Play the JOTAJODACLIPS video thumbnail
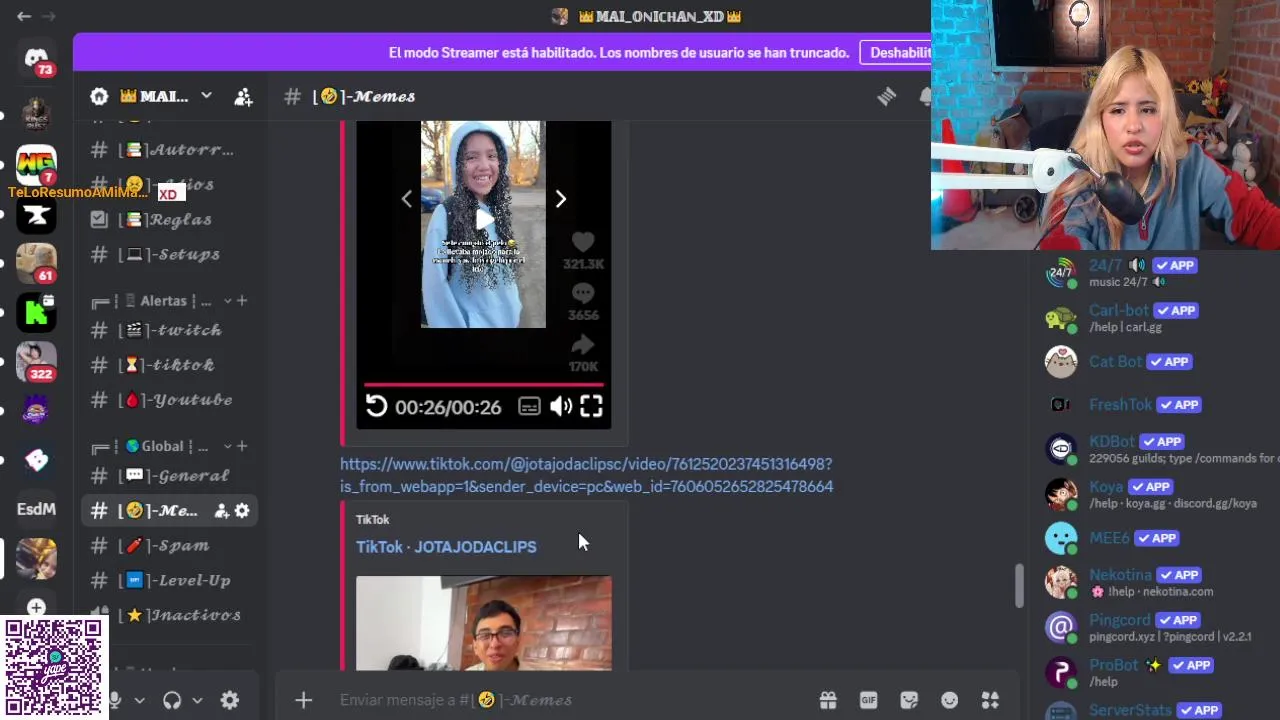Image resolution: width=1280 pixels, height=720 pixels. click(x=484, y=622)
